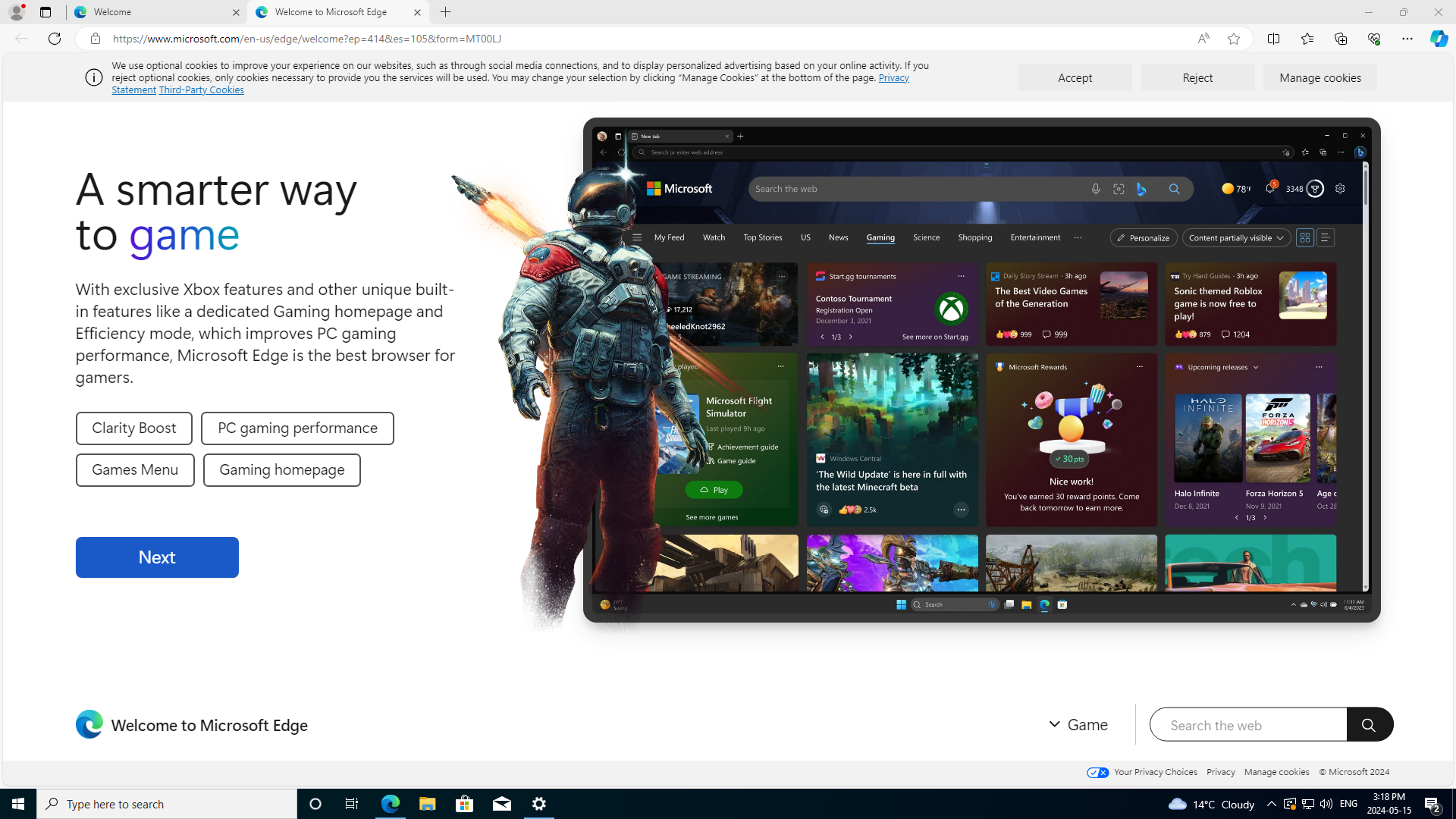Viewport: 1456px width, 819px height.
Task: Show hidden system tray icons
Action: (x=1271, y=804)
